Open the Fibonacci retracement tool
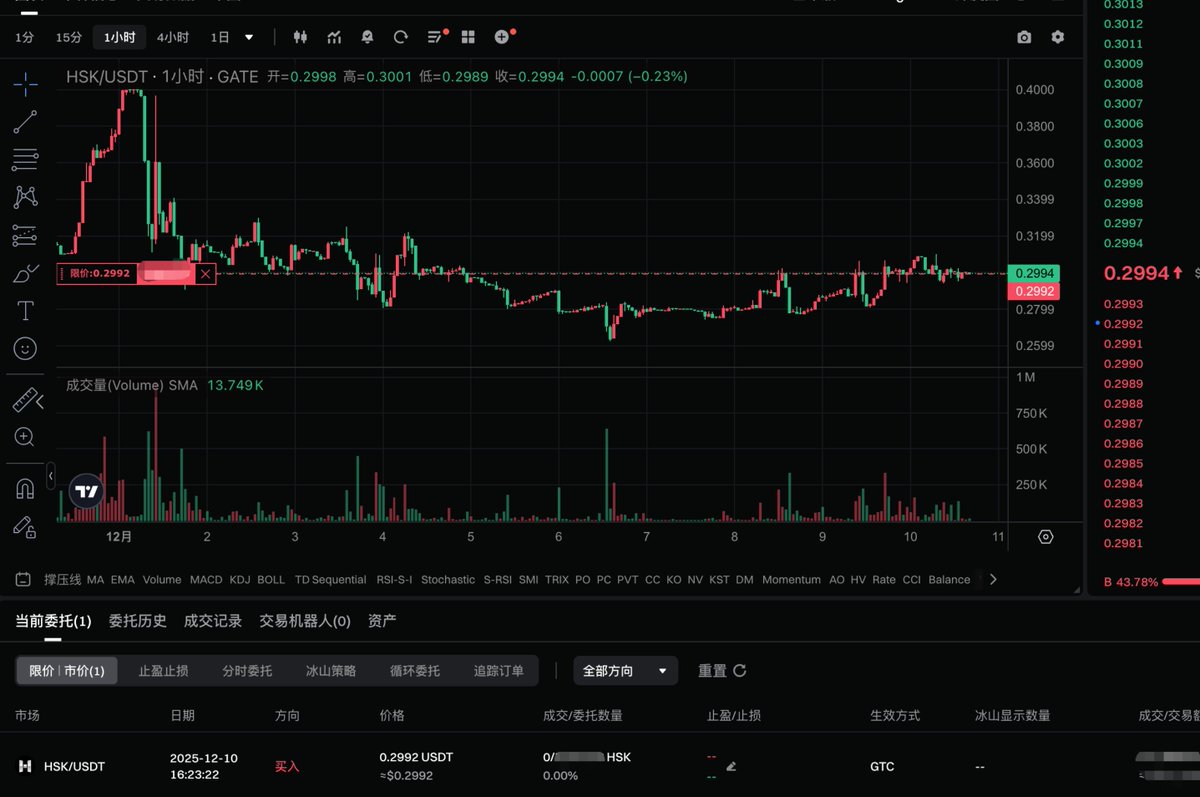Image resolution: width=1200 pixels, height=797 pixels. pos(25,160)
